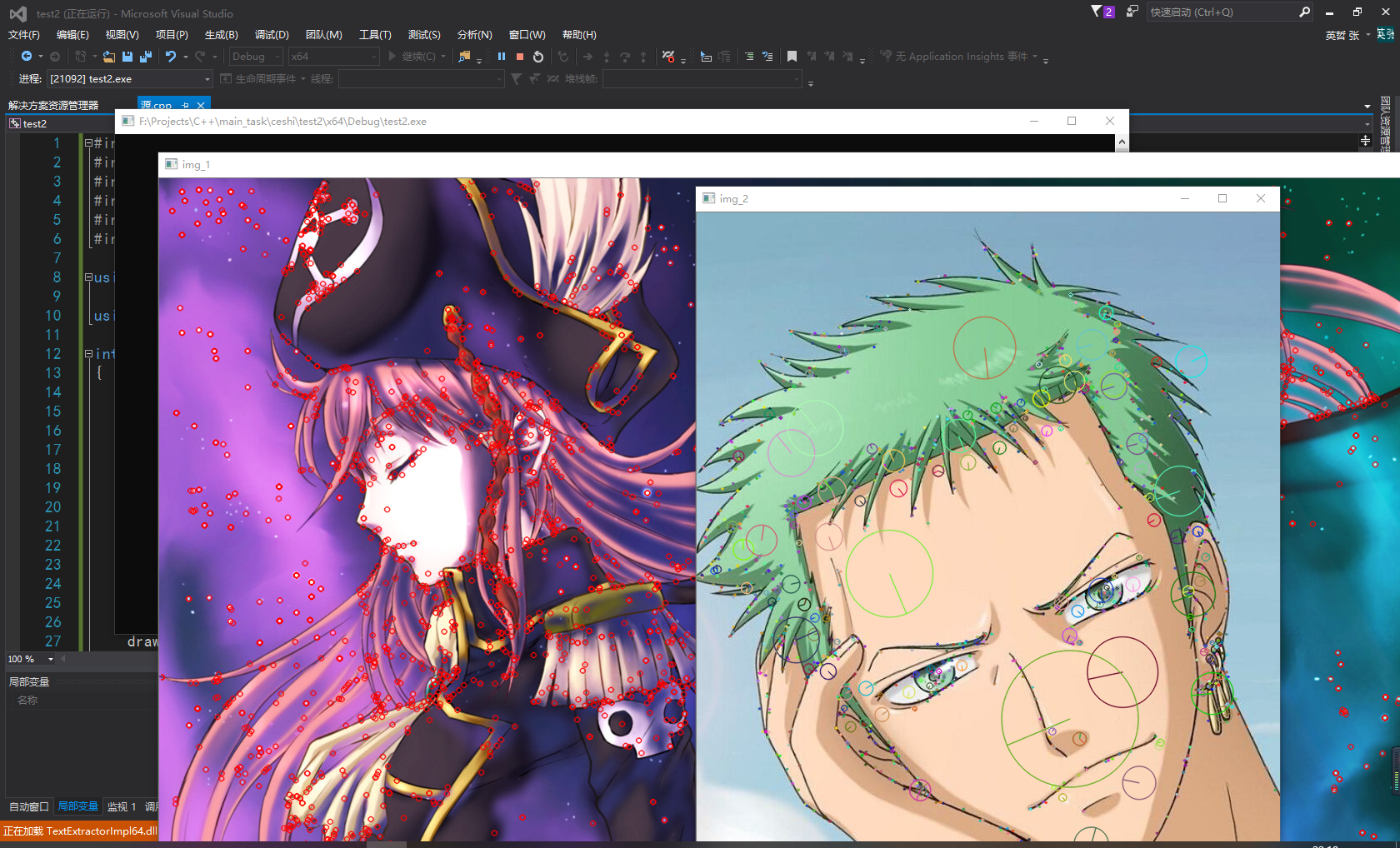Viewport: 1400px width, 848px height.
Task: Click the Save file disk icon
Action: tap(127, 56)
